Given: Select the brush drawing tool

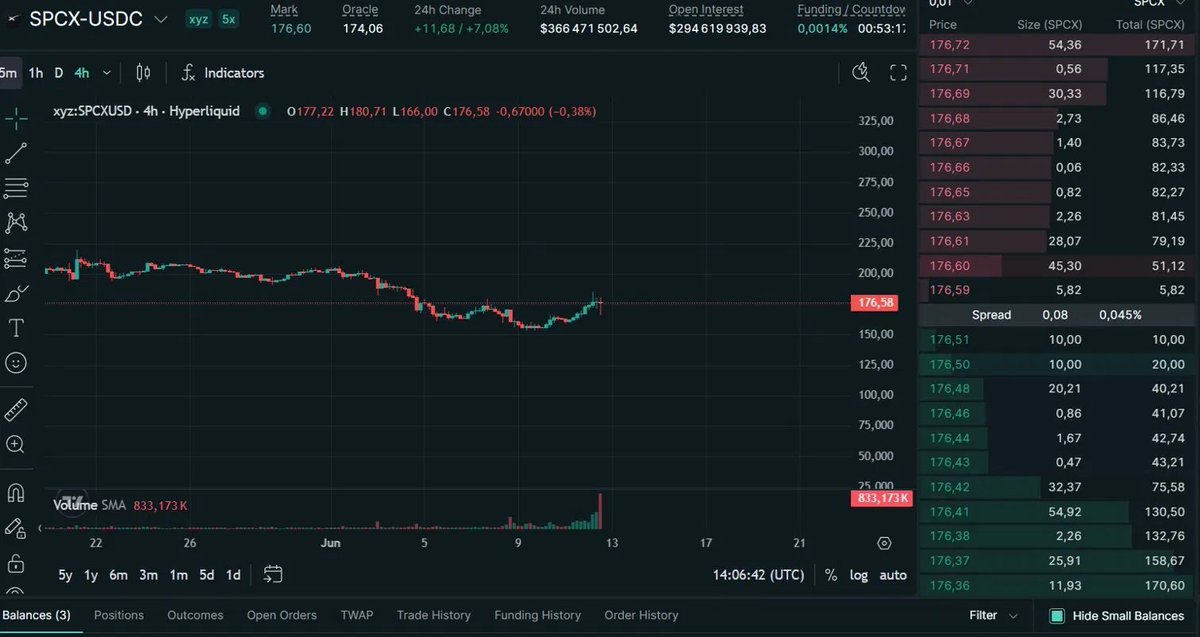Looking at the screenshot, I should point(16,293).
